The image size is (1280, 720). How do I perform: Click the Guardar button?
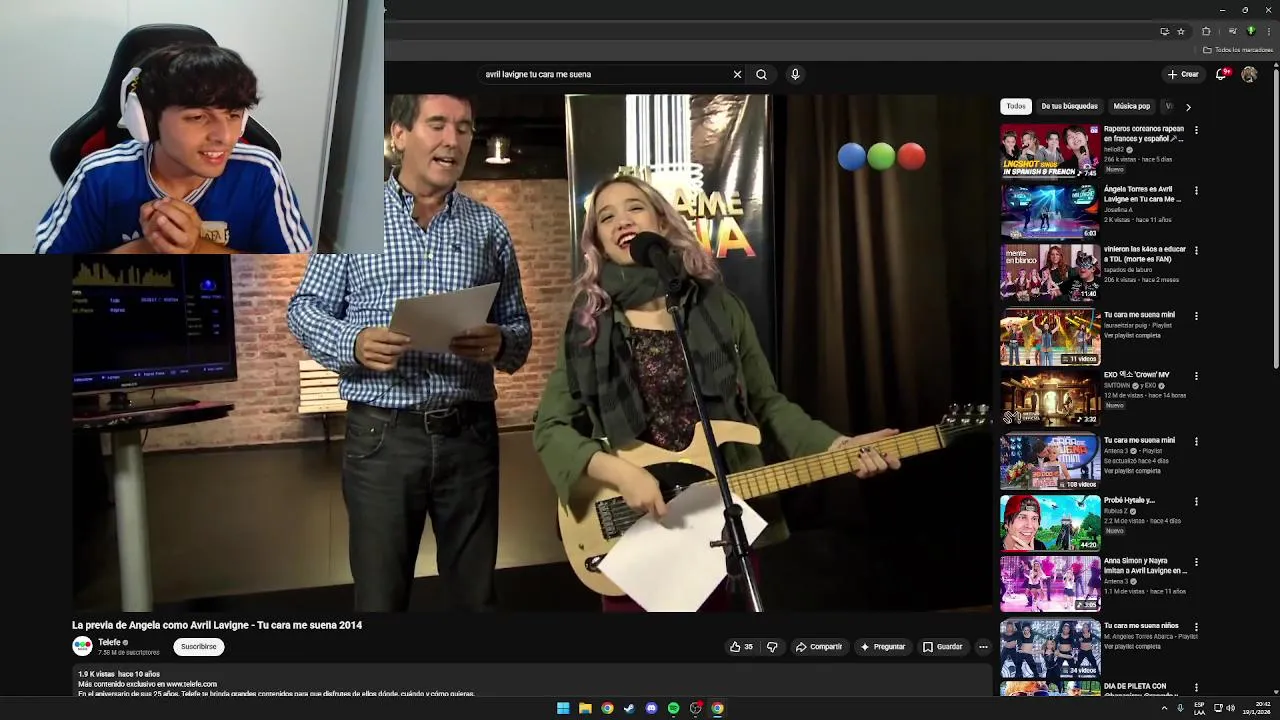(942, 647)
